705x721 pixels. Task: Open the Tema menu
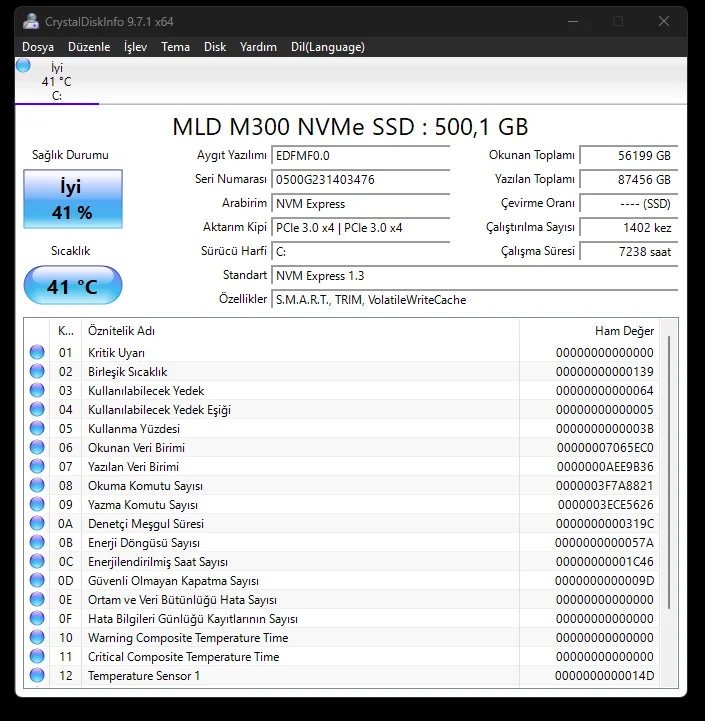click(x=175, y=47)
